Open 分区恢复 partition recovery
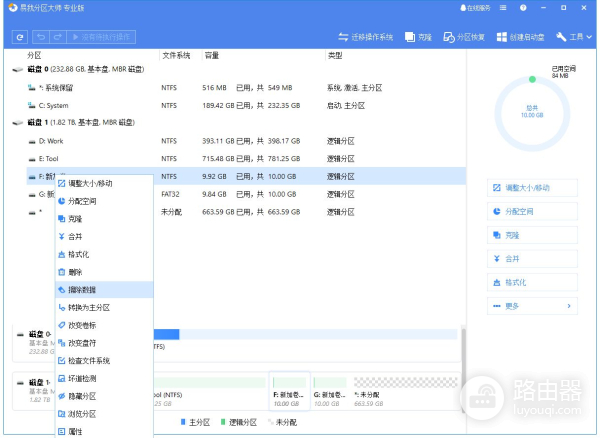Viewport: 600px width, 438px height. tap(464, 37)
